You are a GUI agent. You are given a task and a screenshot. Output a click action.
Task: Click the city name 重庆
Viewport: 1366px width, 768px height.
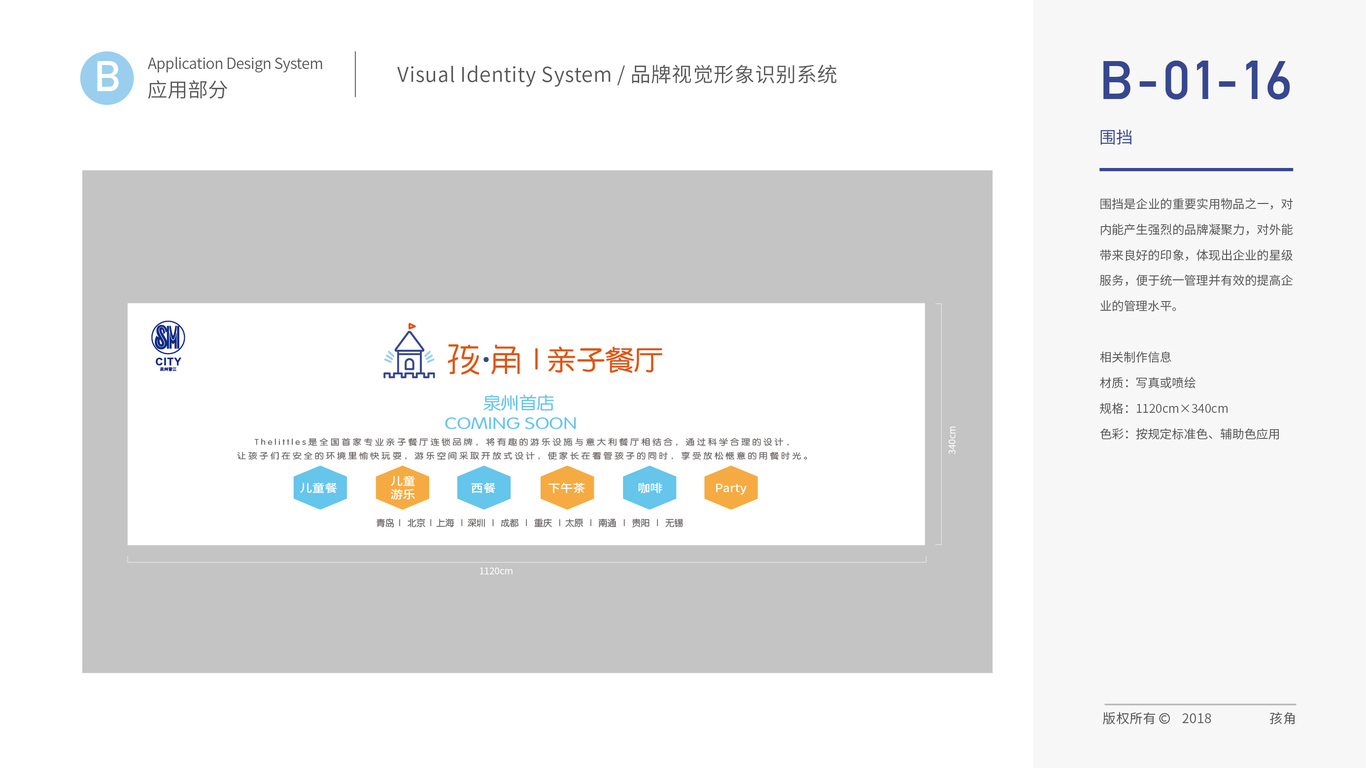[x=543, y=523]
